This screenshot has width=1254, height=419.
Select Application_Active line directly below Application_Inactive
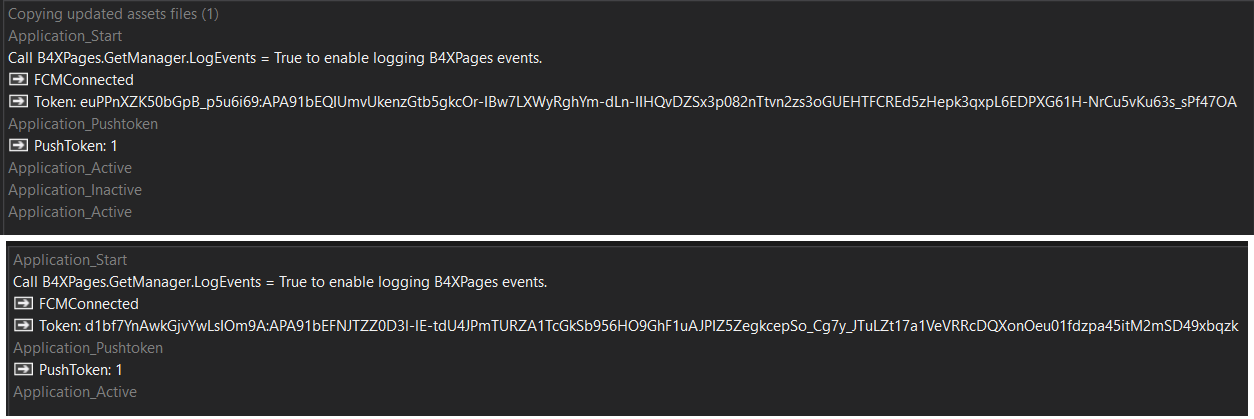click(70, 212)
